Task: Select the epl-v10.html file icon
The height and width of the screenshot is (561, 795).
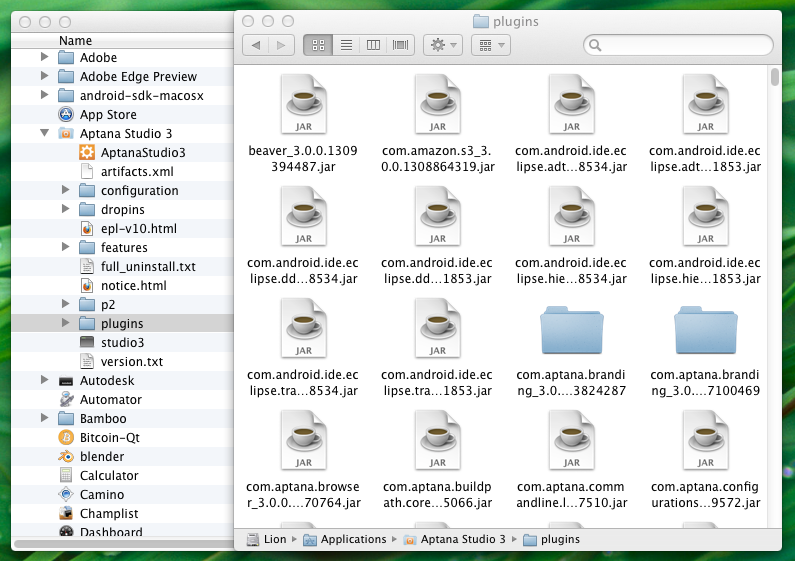Action: click(x=87, y=228)
